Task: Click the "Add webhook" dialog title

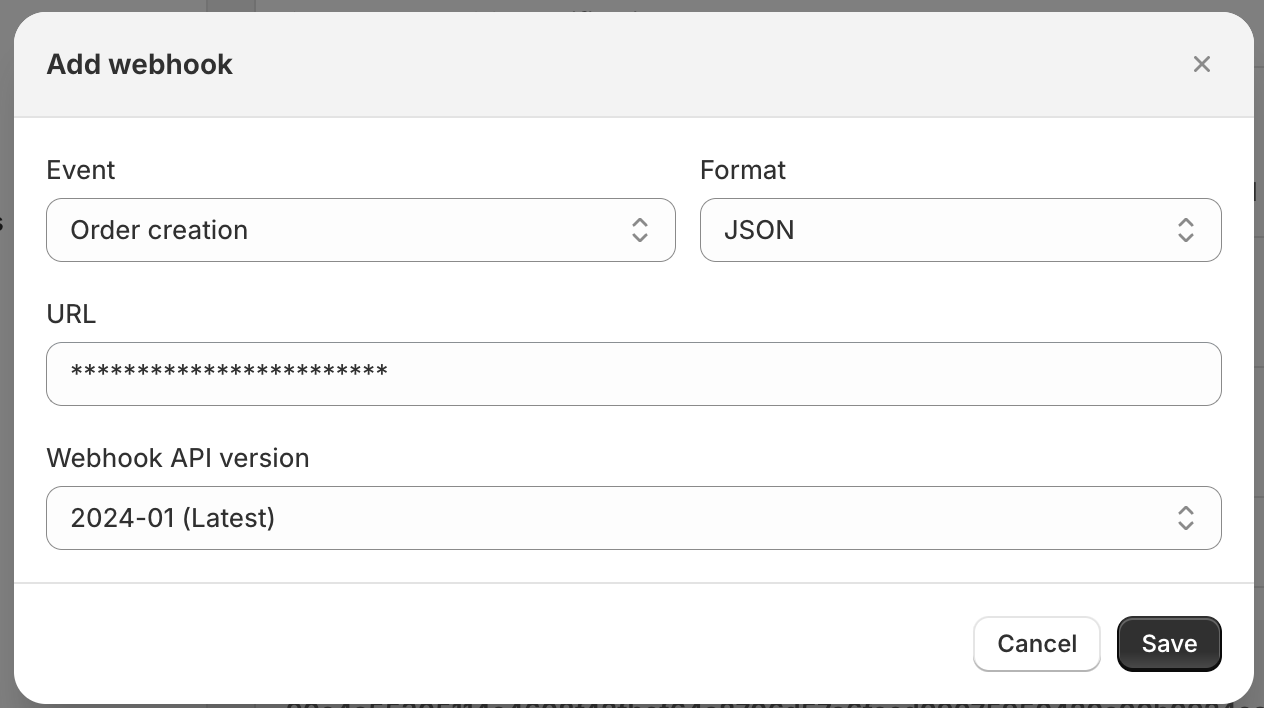Action: (x=140, y=64)
